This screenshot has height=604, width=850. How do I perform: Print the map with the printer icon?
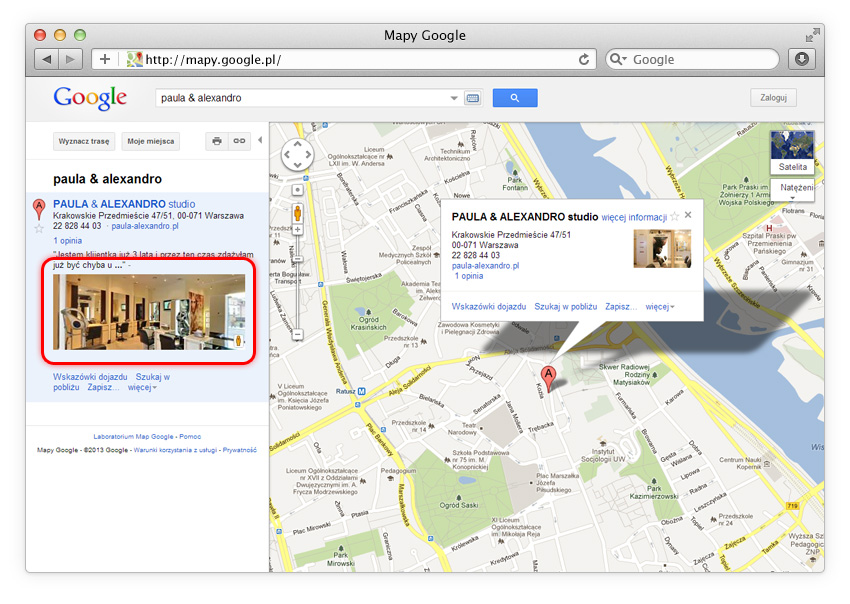[217, 141]
